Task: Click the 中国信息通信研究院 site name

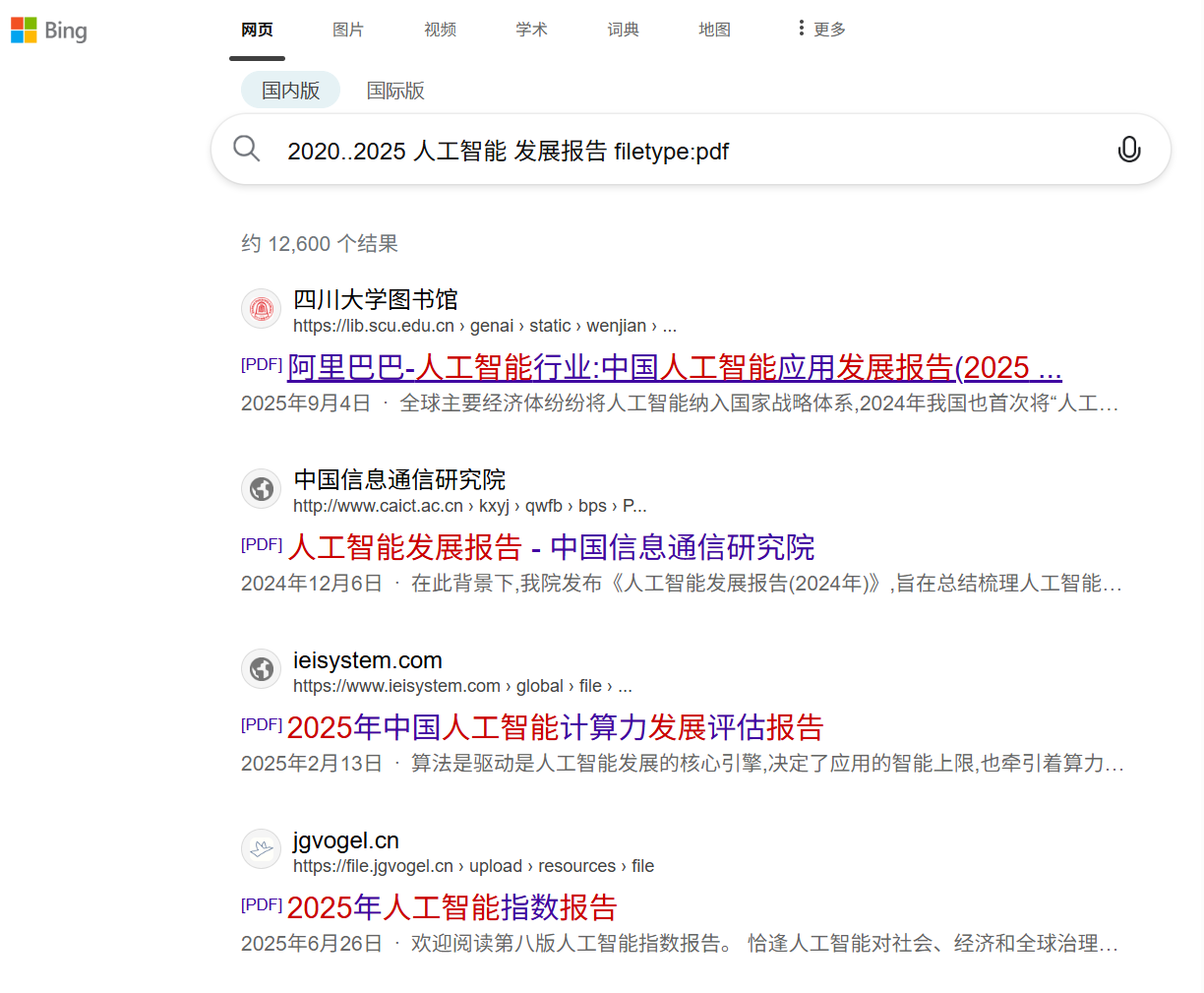Action: (399, 479)
